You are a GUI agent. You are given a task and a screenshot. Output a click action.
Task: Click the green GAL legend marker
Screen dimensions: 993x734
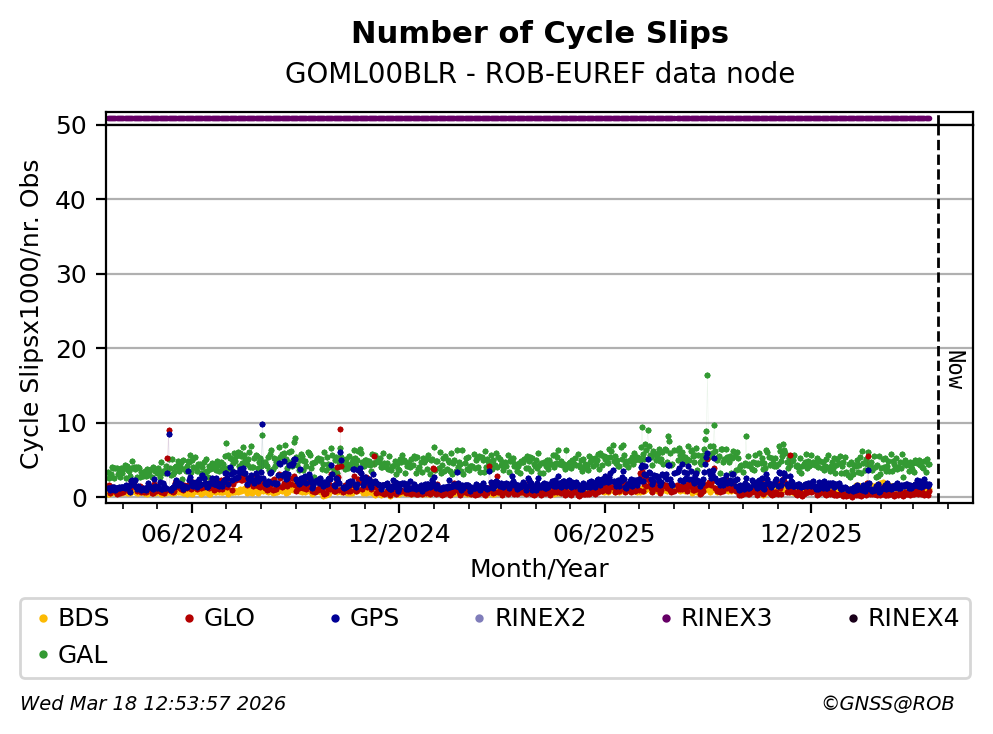43,656
